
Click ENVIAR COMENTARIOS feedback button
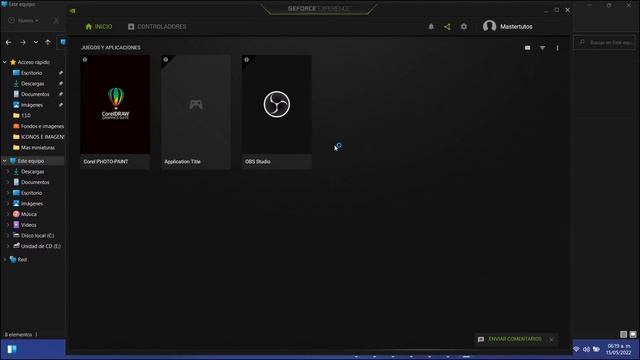point(510,339)
